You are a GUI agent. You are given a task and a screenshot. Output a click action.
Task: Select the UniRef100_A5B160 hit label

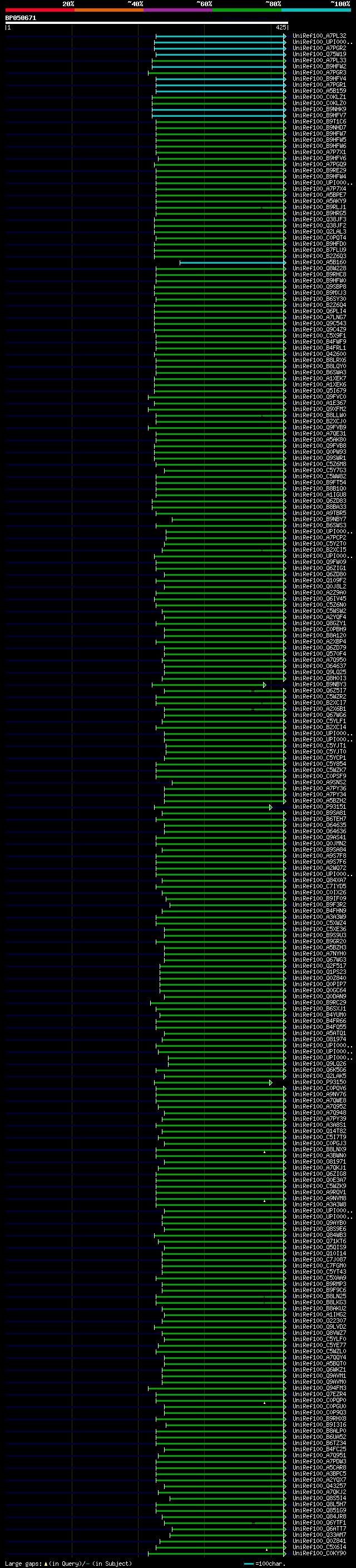point(319,263)
